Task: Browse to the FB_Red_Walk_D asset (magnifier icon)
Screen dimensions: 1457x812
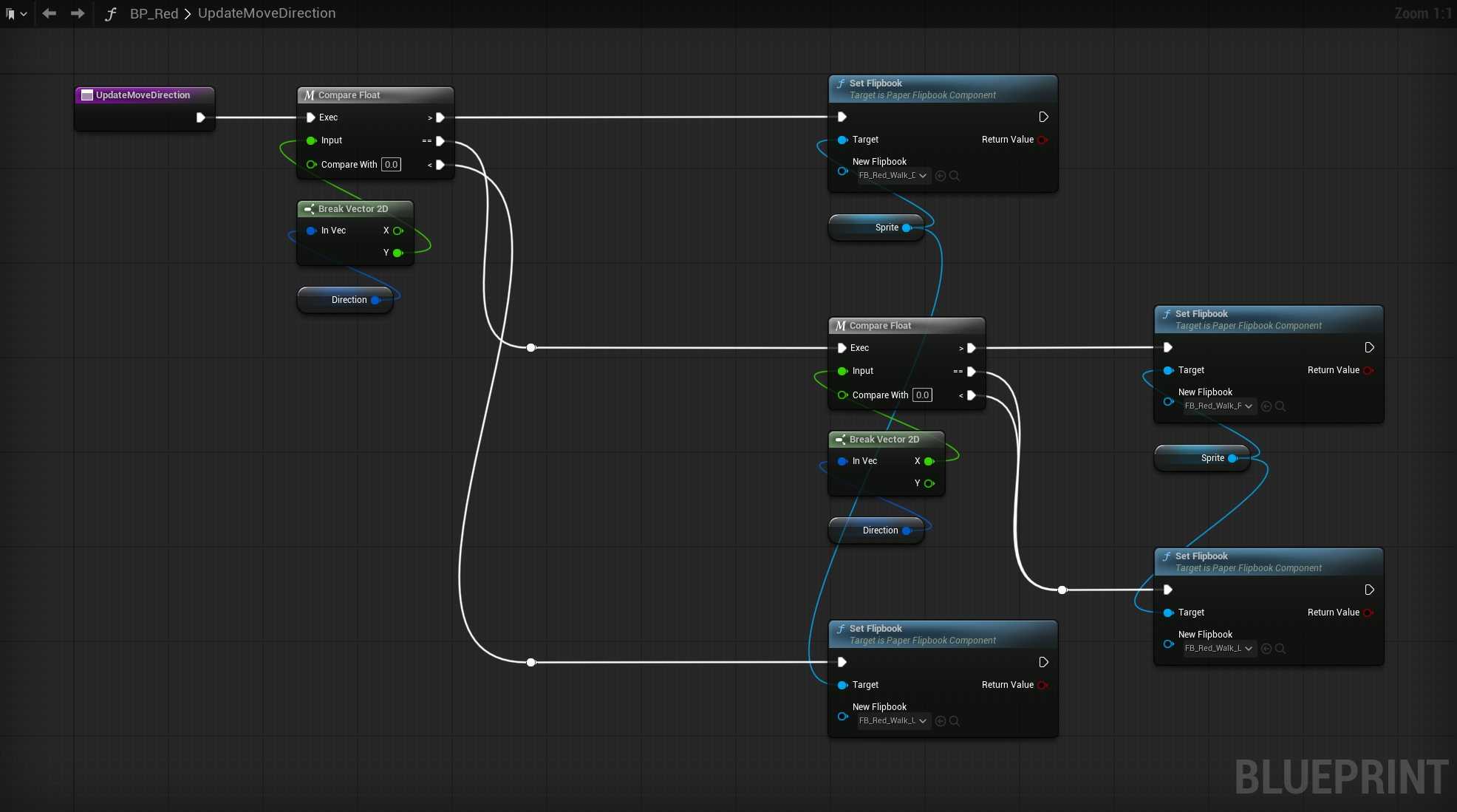Action: click(x=955, y=176)
